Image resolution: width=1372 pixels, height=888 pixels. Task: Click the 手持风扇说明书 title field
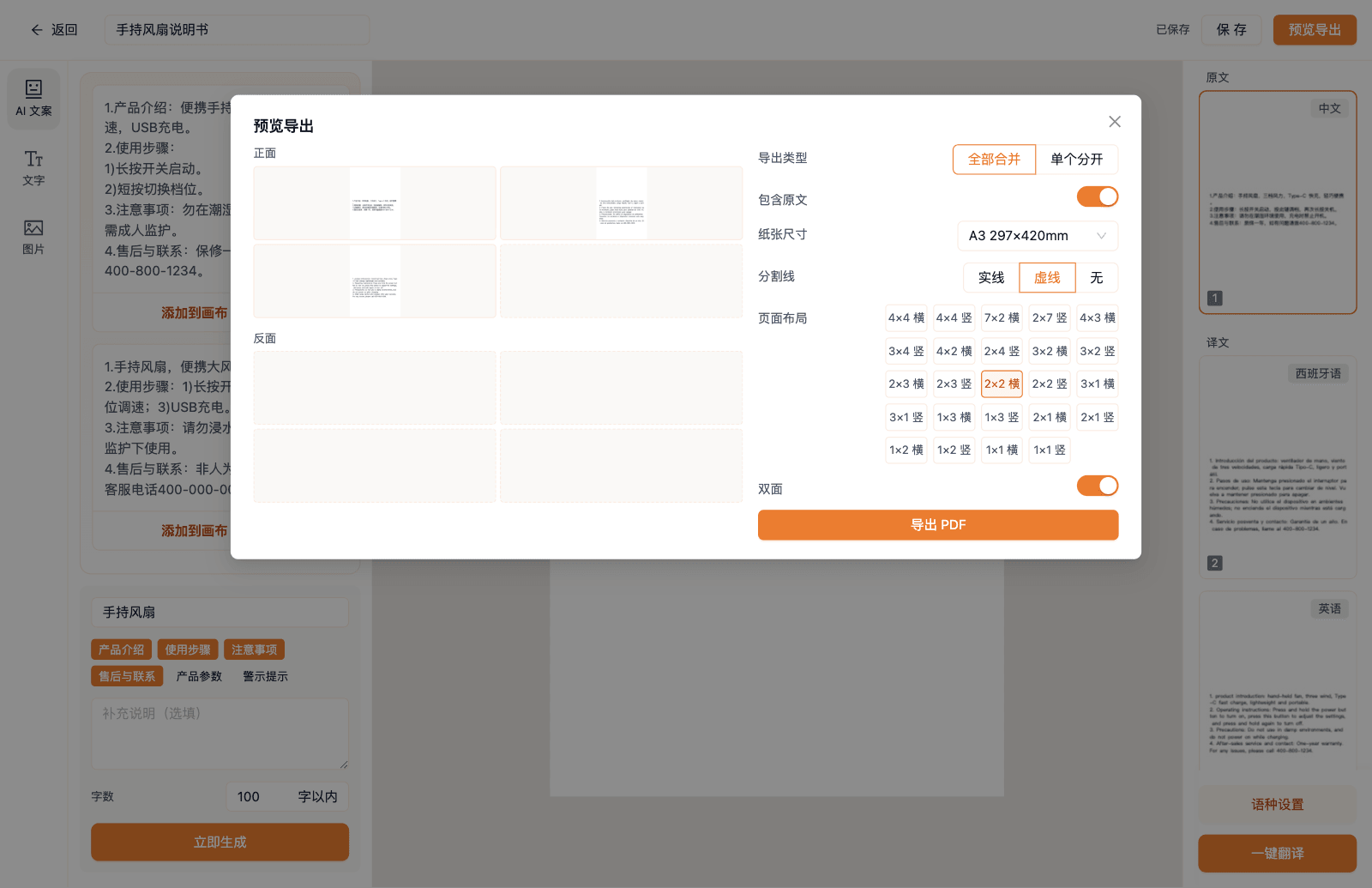coord(237,30)
